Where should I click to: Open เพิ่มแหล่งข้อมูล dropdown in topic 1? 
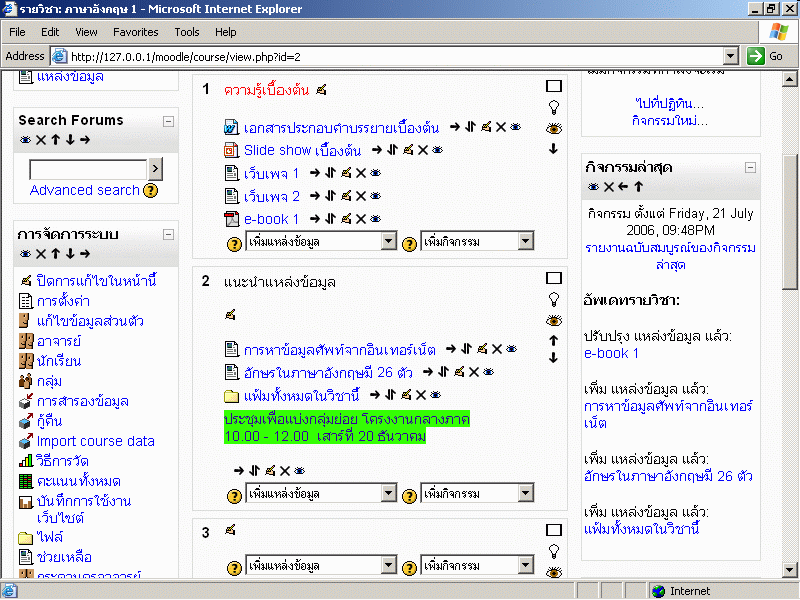point(321,241)
